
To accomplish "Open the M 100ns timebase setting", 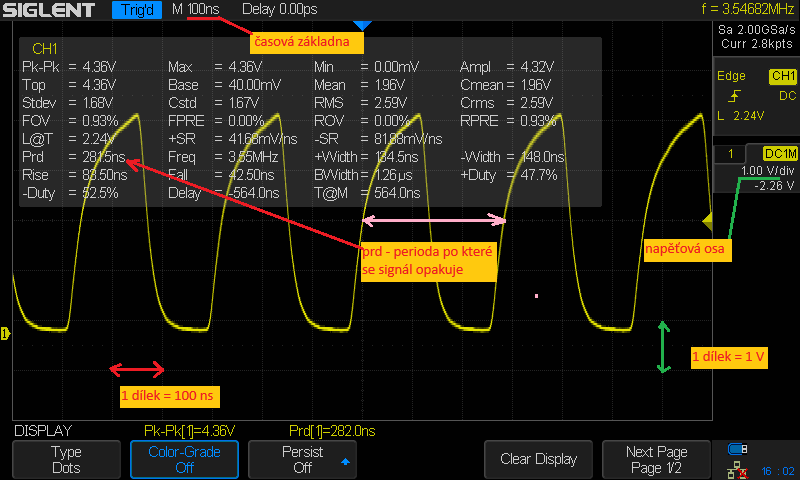I will [197, 10].
